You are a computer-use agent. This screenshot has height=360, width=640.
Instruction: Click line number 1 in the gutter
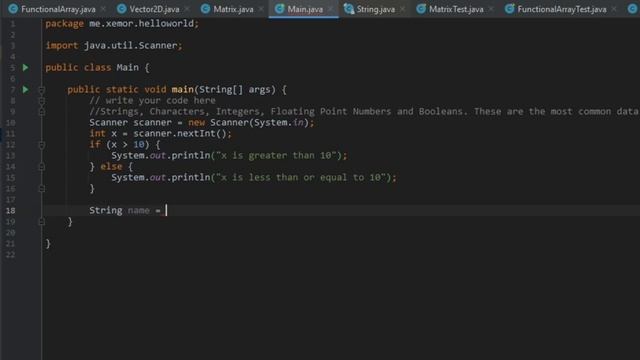point(13,24)
